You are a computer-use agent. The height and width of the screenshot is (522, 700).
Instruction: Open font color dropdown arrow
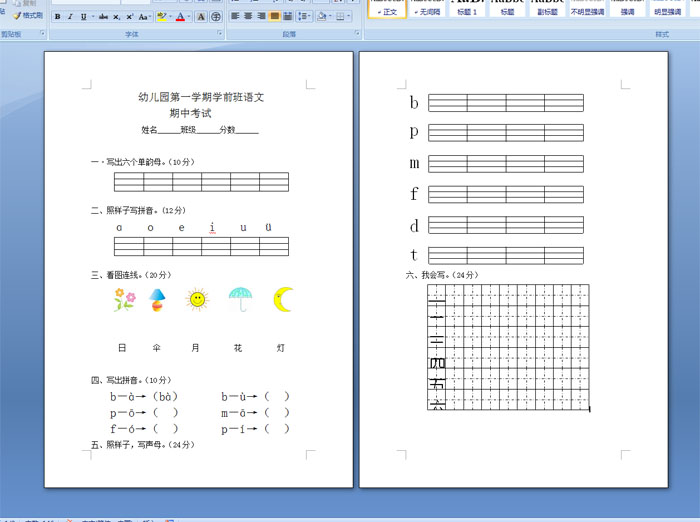click(x=189, y=17)
